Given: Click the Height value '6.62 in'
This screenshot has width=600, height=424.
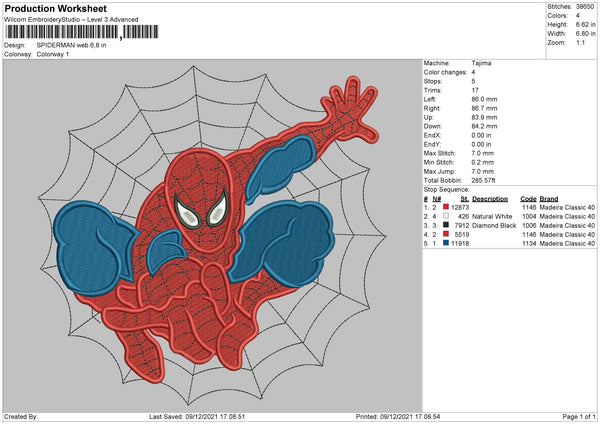Looking at the screenshot, I should click(x=585, y=24).
